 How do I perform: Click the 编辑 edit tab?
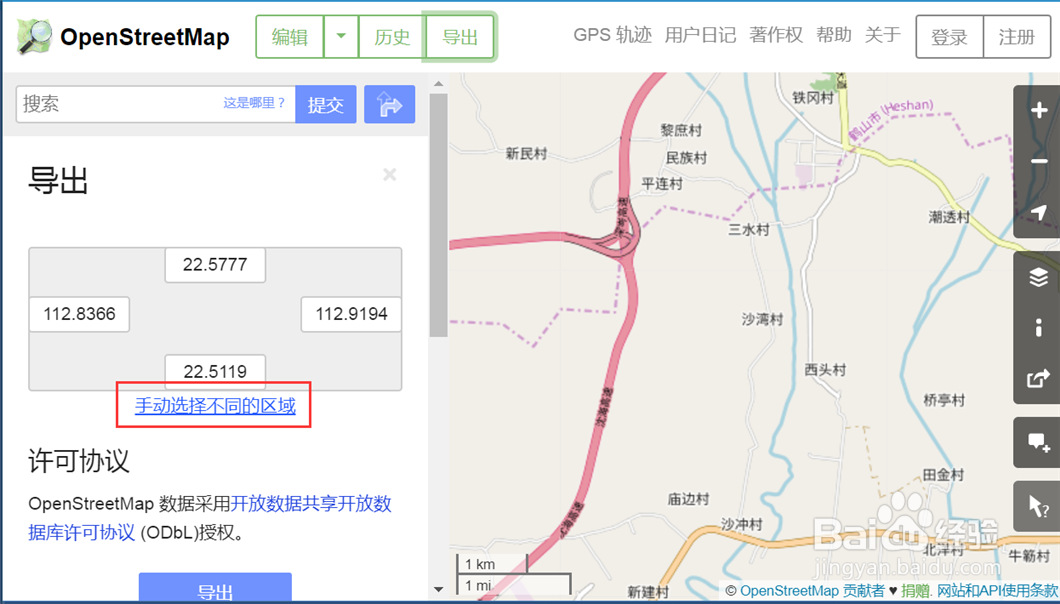[x=290, y=37]
